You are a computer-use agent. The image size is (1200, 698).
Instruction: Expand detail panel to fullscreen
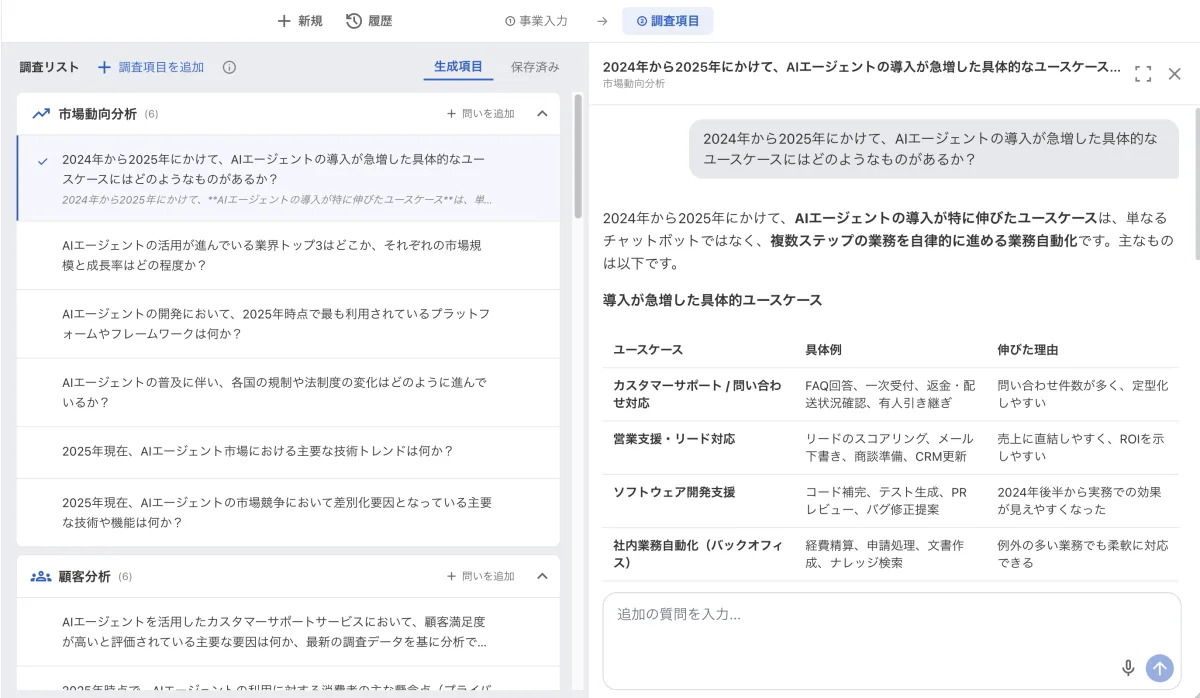tap(1143, 74)
